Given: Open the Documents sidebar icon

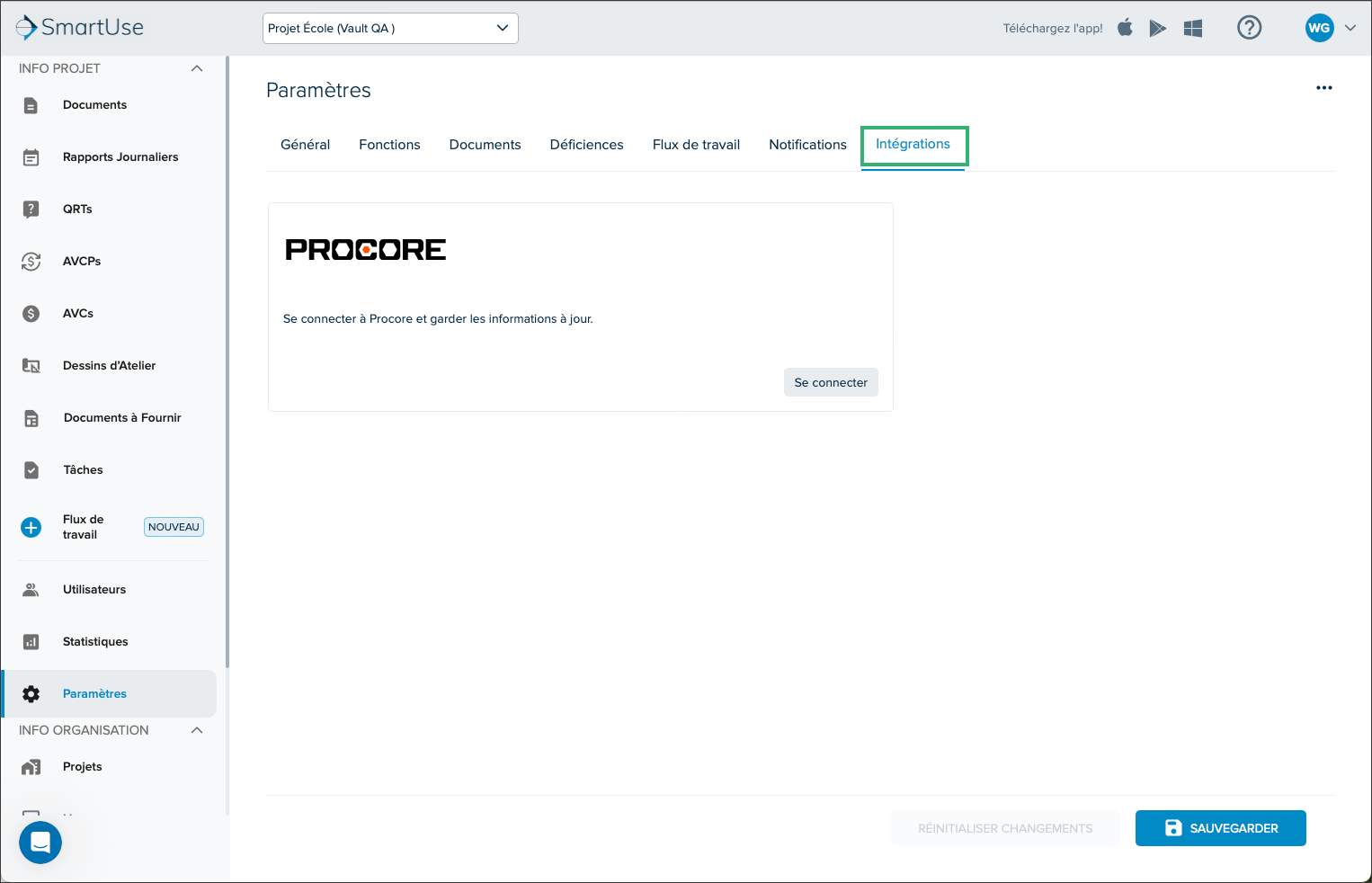Looking at the screenshot, I should (31, 105).
